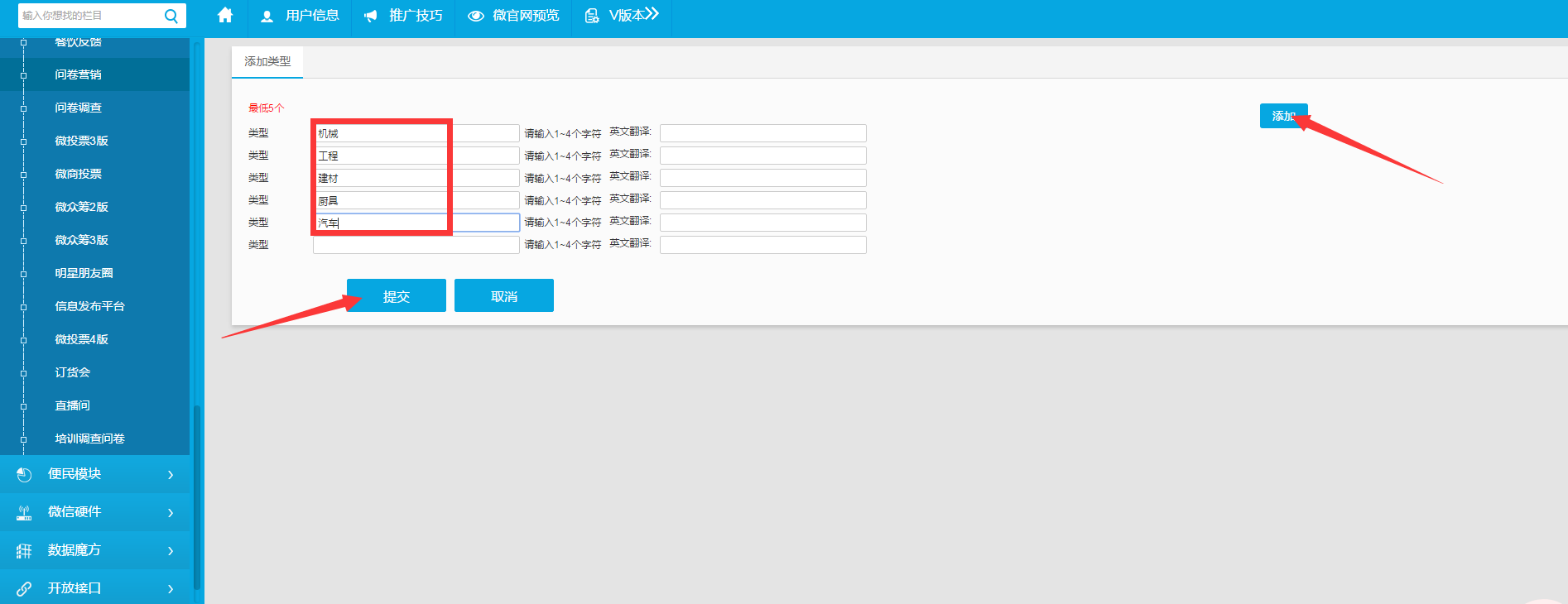1568x604 pixels.
Task: Click the 微信硬件 router icon
Action: [x=24, y=513]
